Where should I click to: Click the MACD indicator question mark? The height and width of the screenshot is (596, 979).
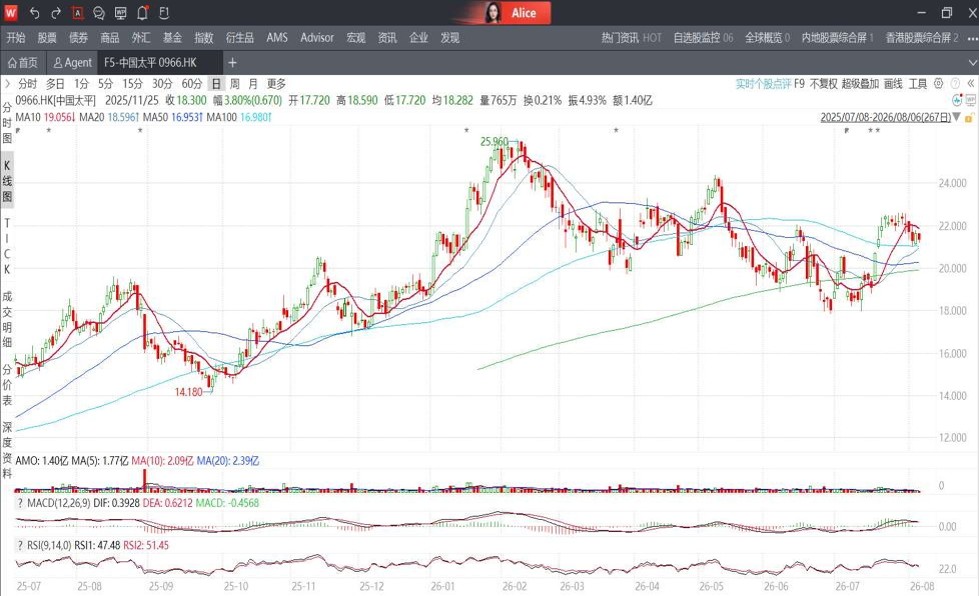tap(20, 503)
